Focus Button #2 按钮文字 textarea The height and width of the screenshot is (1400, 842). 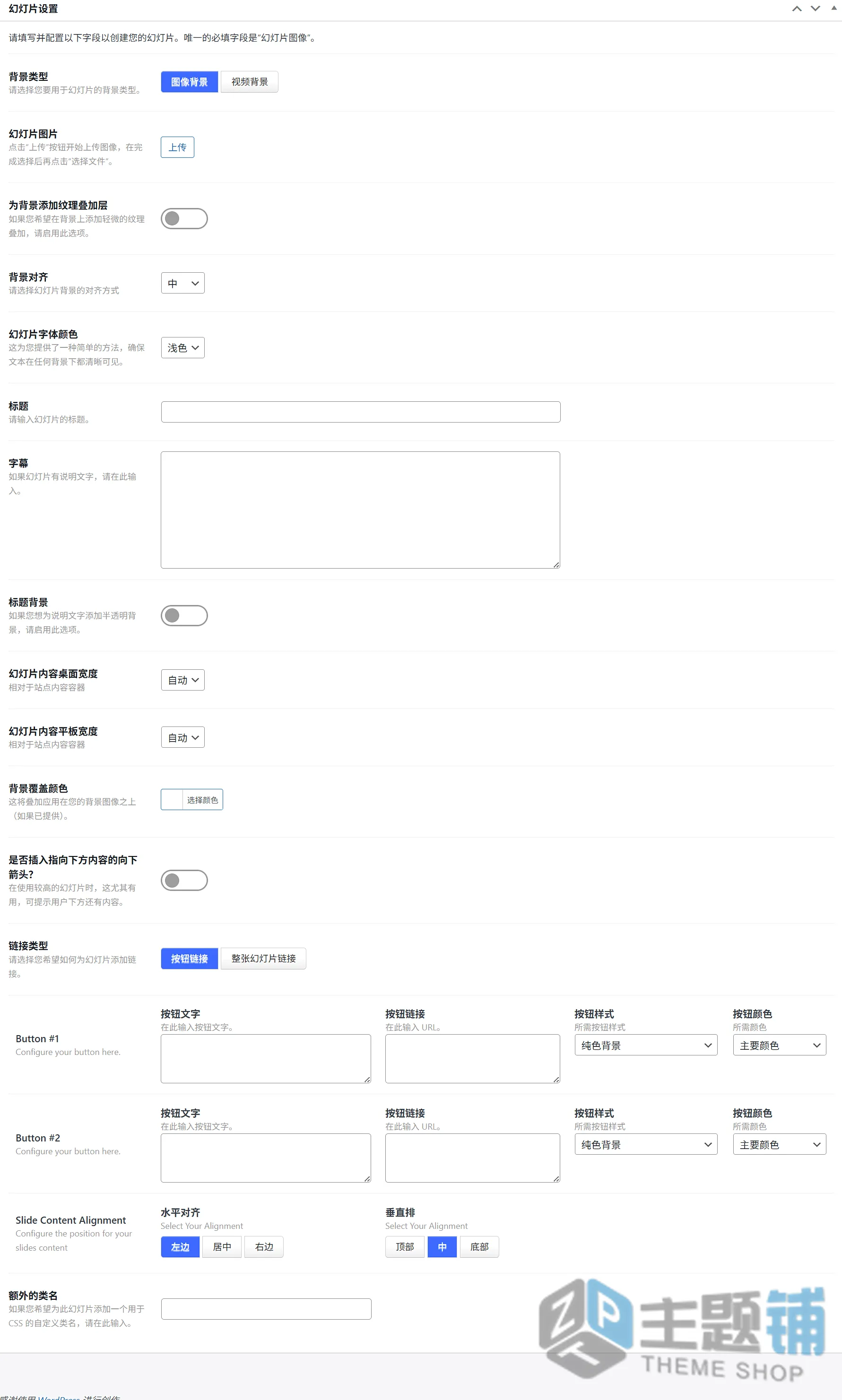click(266, 1158)
